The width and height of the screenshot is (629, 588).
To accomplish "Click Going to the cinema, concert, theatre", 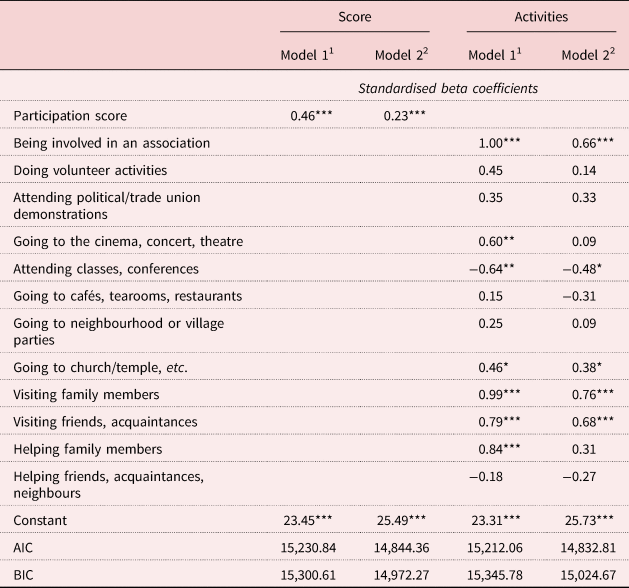I will (x=129, y=241).
